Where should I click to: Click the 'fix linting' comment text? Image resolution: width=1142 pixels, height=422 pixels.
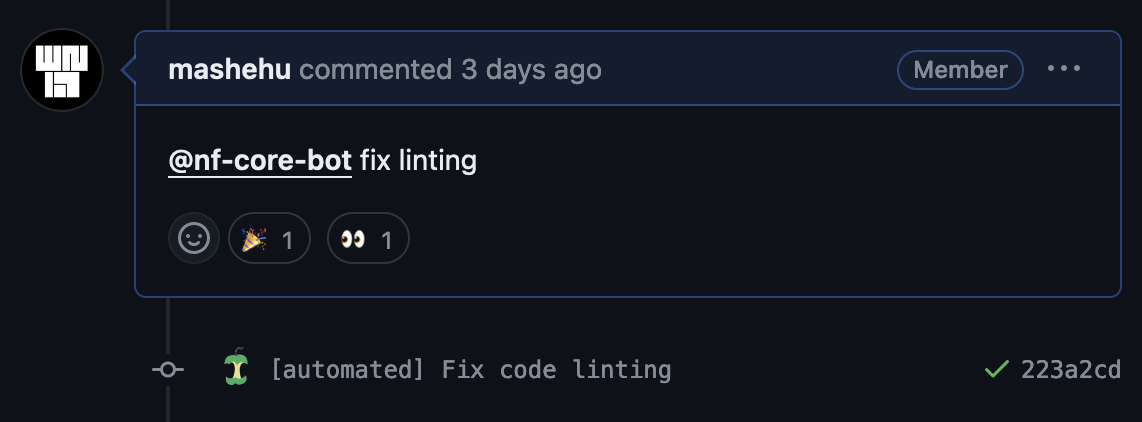pos(418,160)
